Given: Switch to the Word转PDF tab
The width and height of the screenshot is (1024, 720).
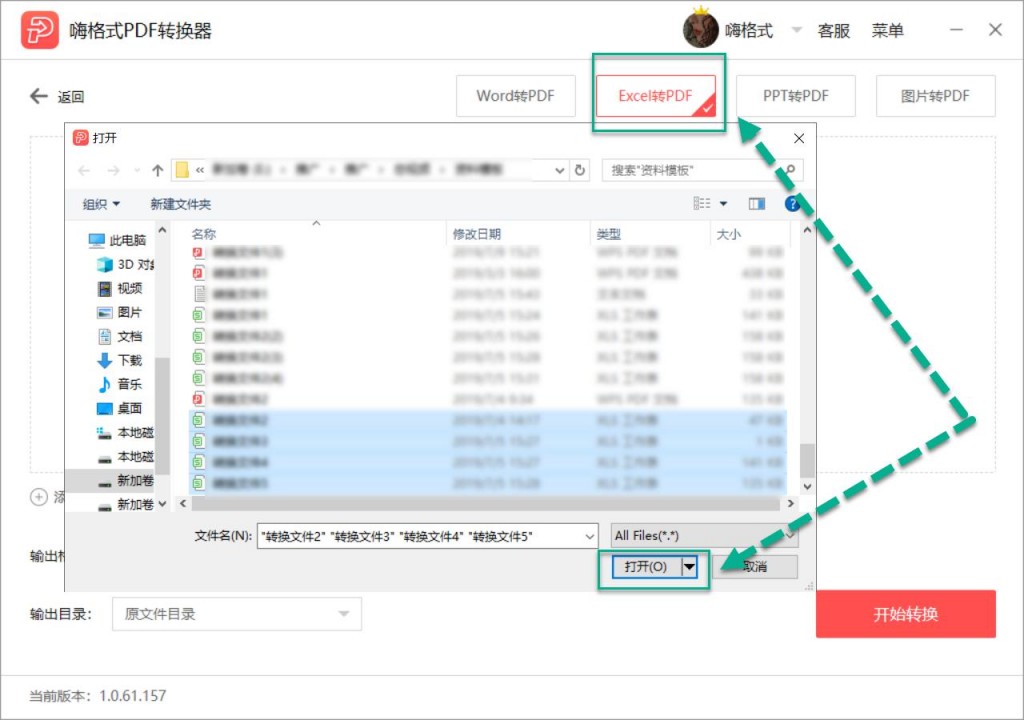Looking at the screenshot, I should (x=515, y=96).
